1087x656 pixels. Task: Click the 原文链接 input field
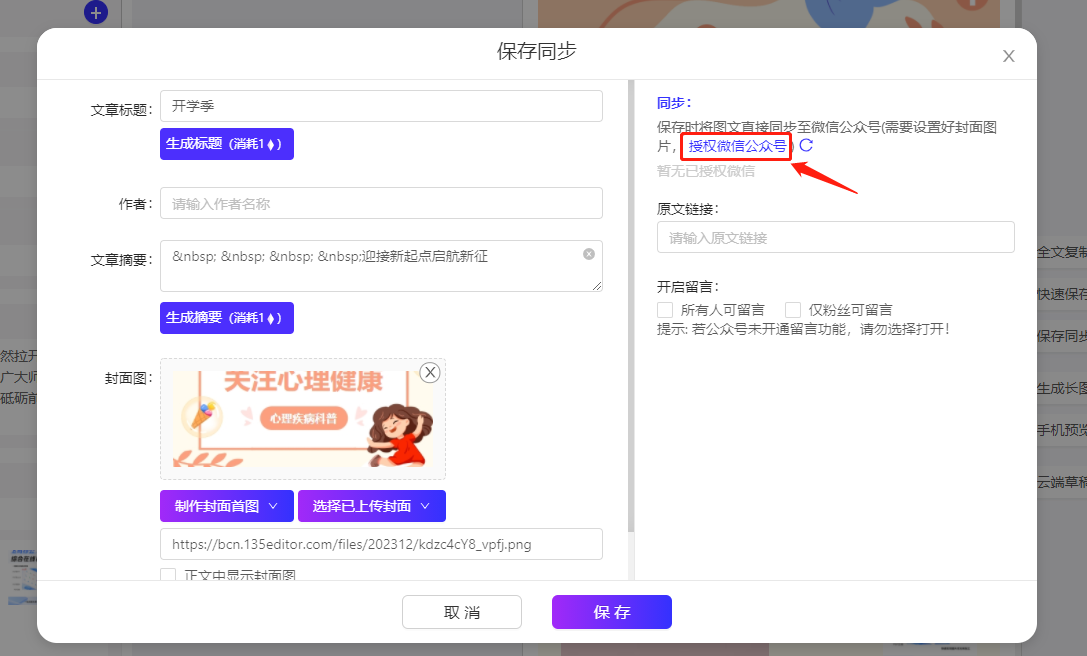pos(835,237)
